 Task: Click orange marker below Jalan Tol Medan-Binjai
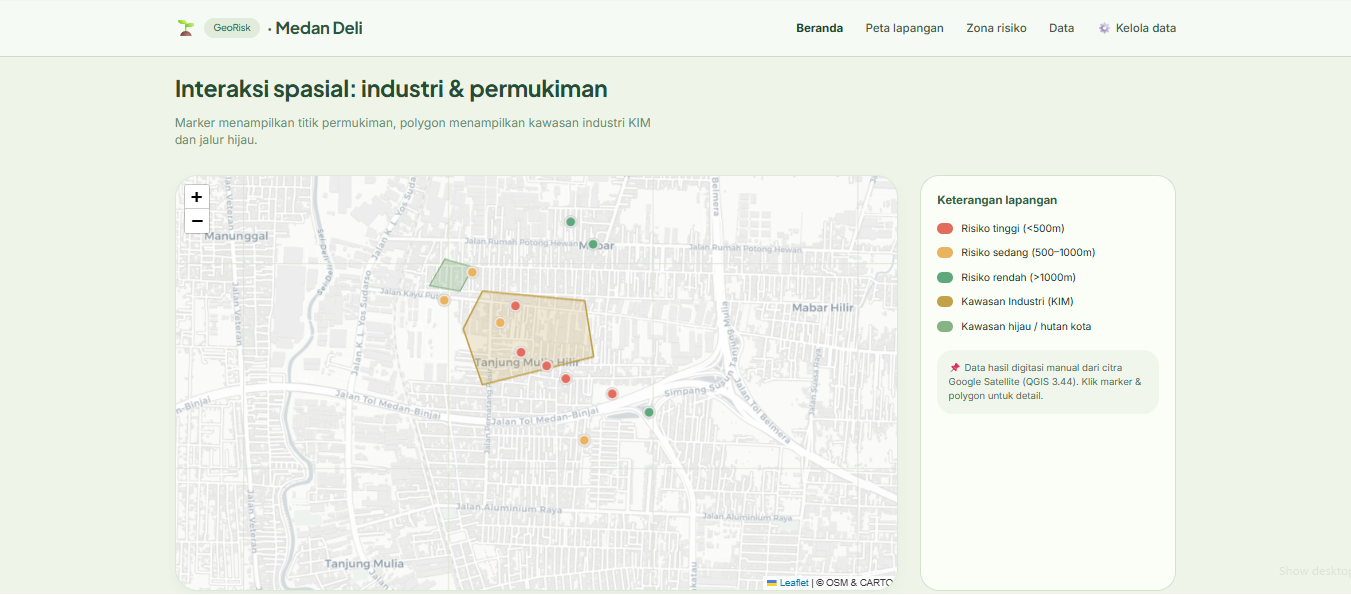point(585,440)
